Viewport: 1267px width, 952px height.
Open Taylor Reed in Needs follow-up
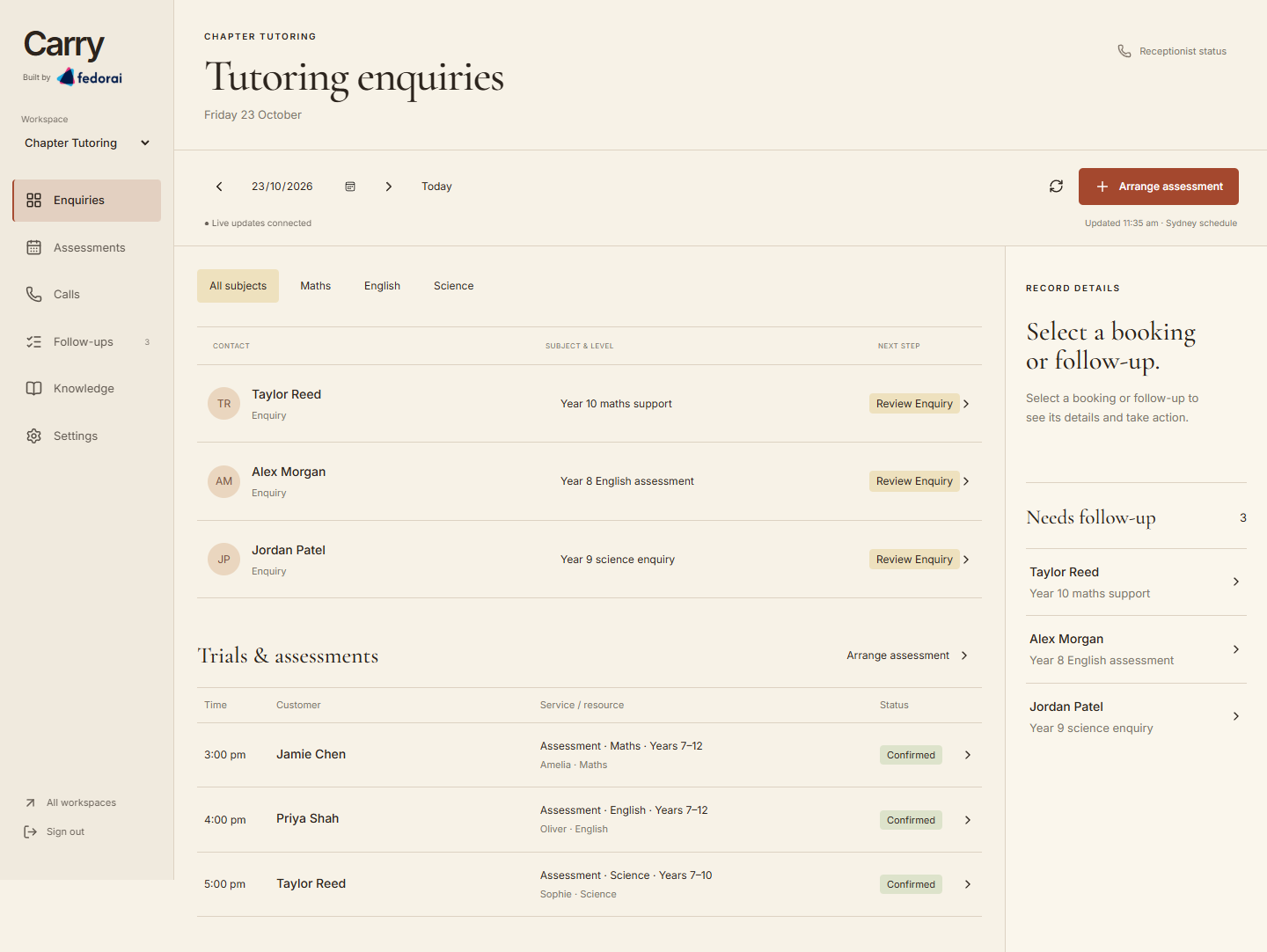(x=1136, y=582)
